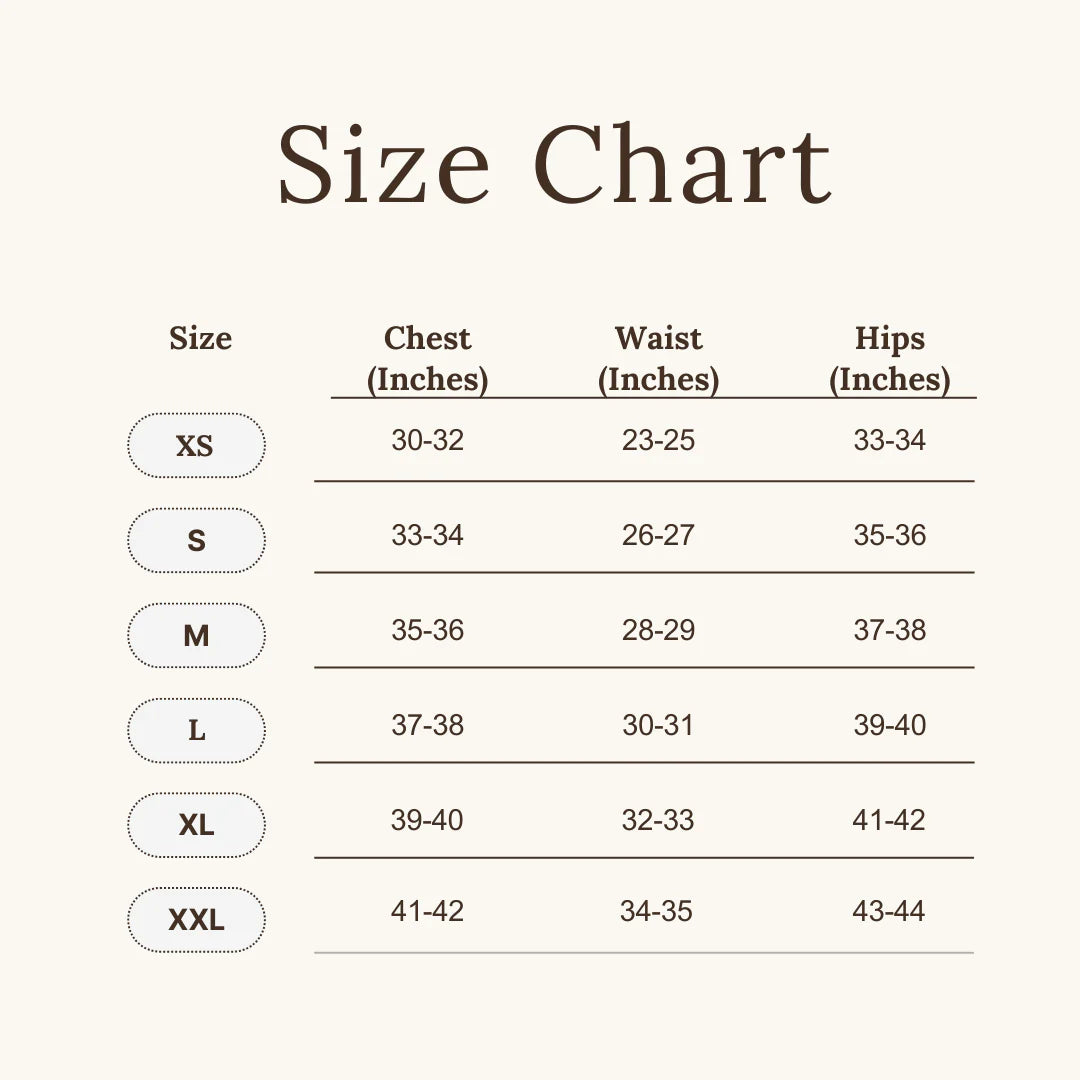The image size is (1080, 1080).
Task: Choose the M size pill
Action: click(196, 635)
